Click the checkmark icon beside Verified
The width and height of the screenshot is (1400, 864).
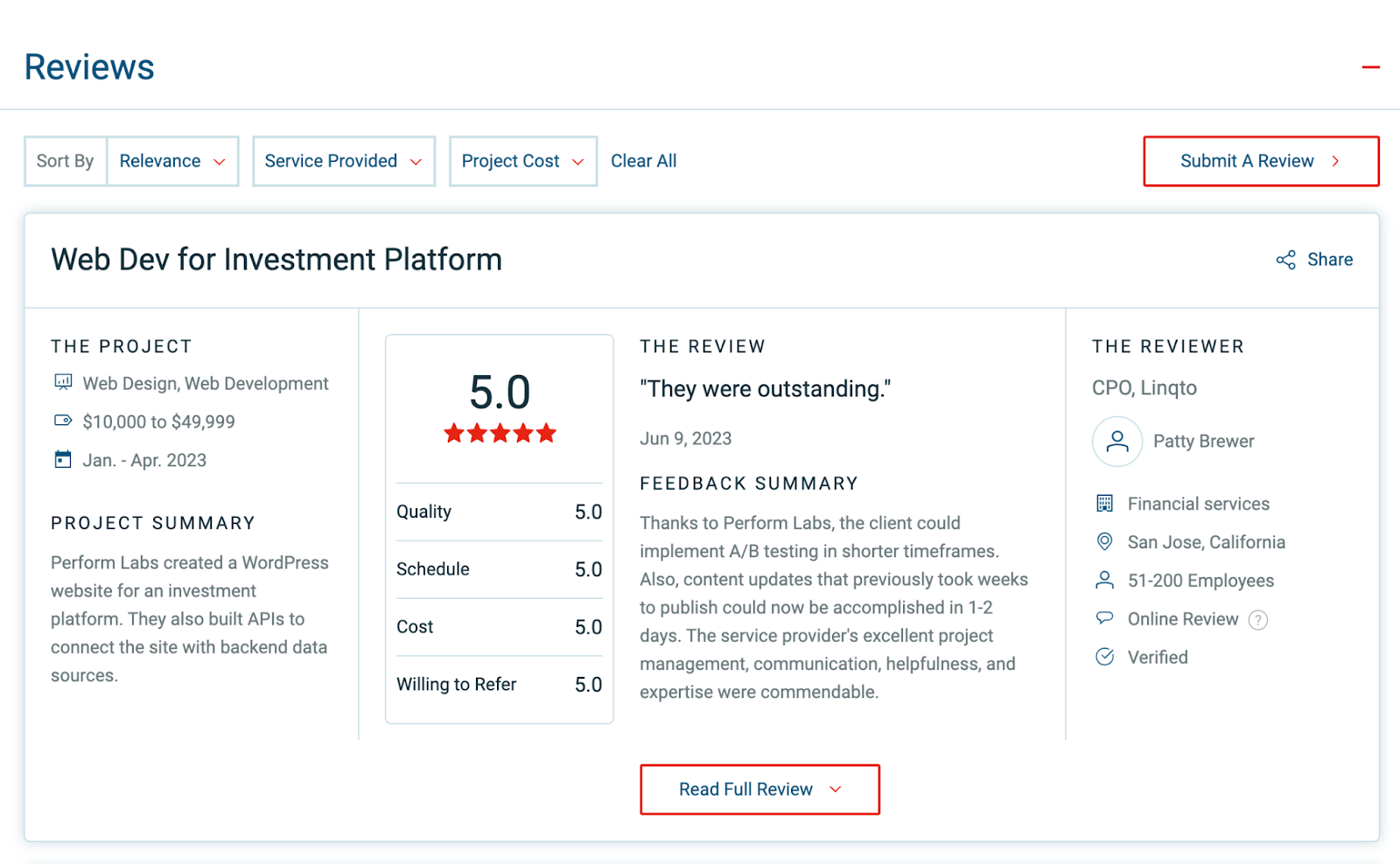[1105, 657]
